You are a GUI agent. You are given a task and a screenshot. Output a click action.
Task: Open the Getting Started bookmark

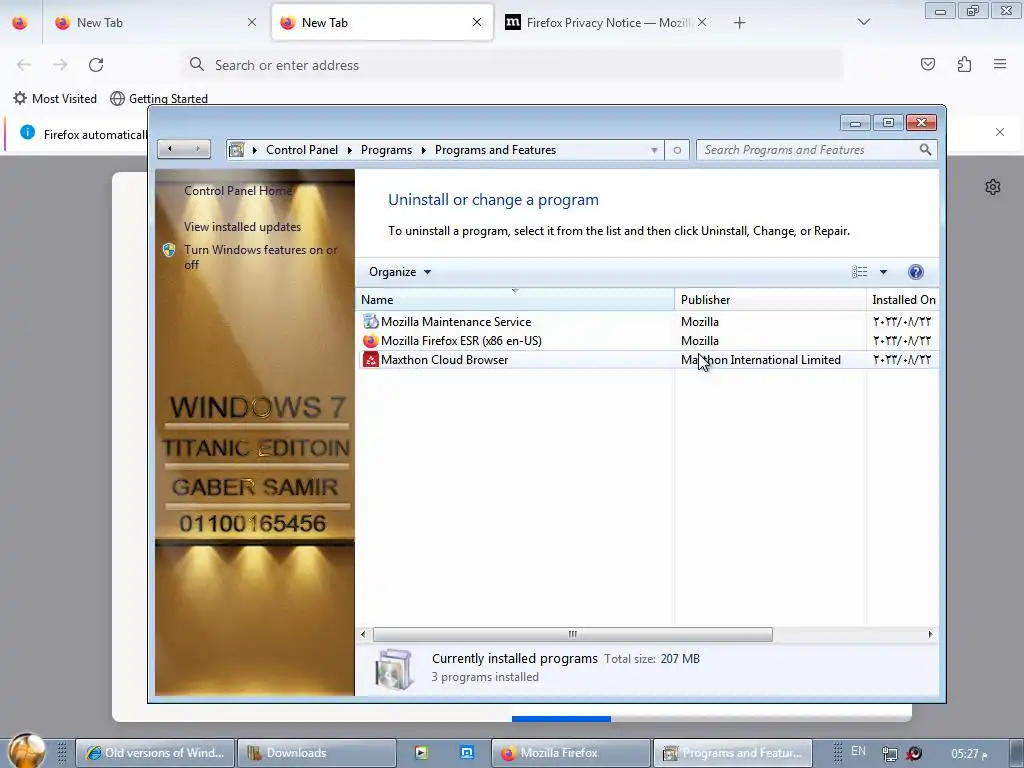159,99
